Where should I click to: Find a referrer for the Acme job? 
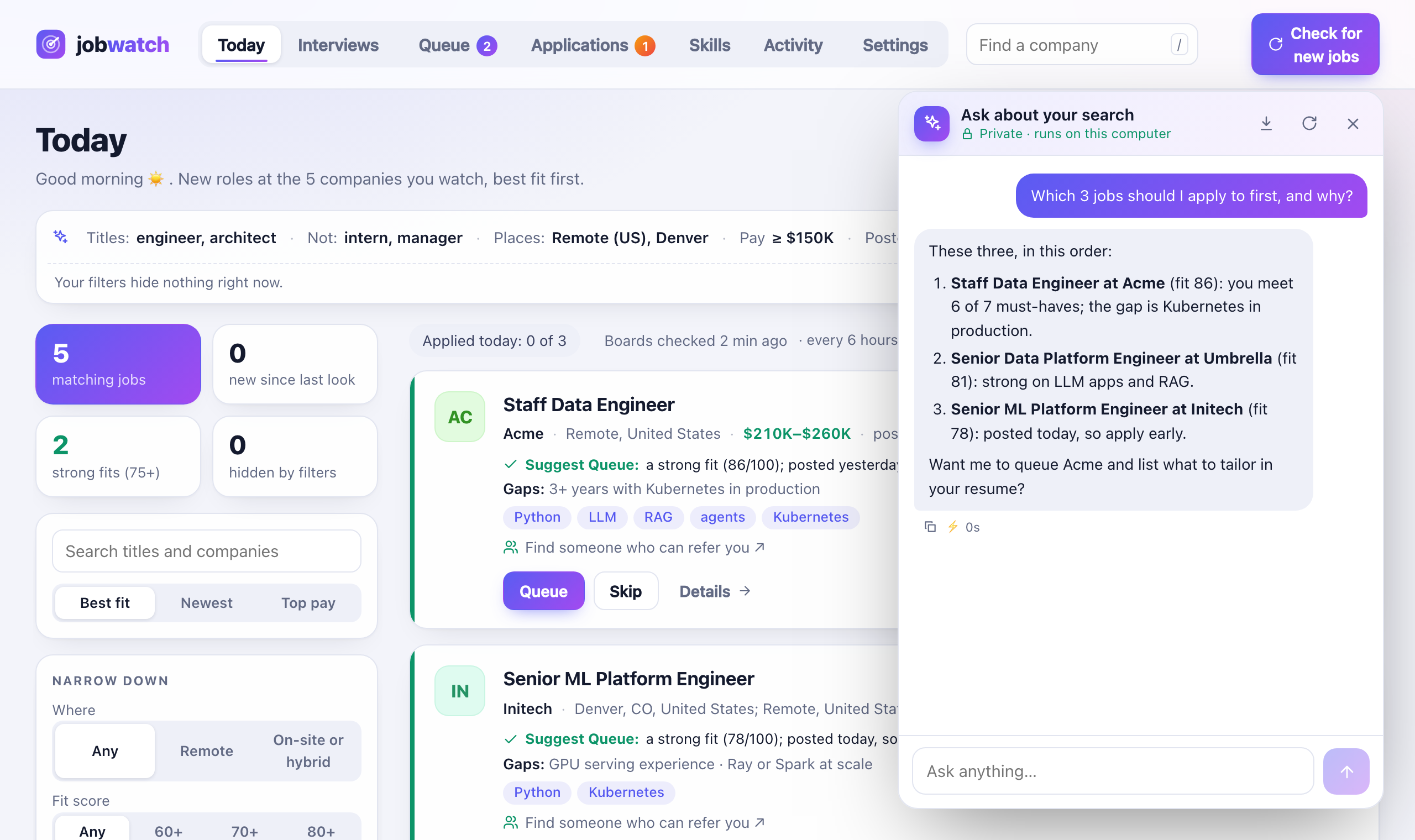(634, 547)
